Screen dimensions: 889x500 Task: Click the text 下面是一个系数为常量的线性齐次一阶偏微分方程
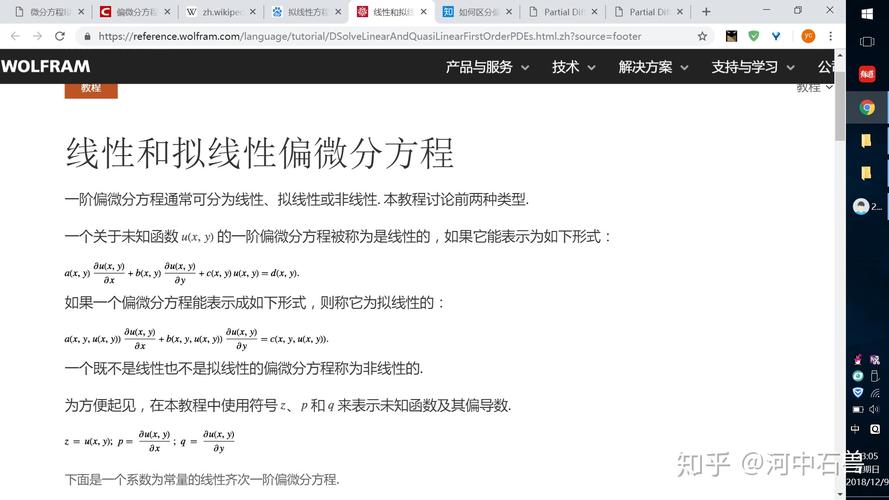pyautogui.click(x=202, y=480)
